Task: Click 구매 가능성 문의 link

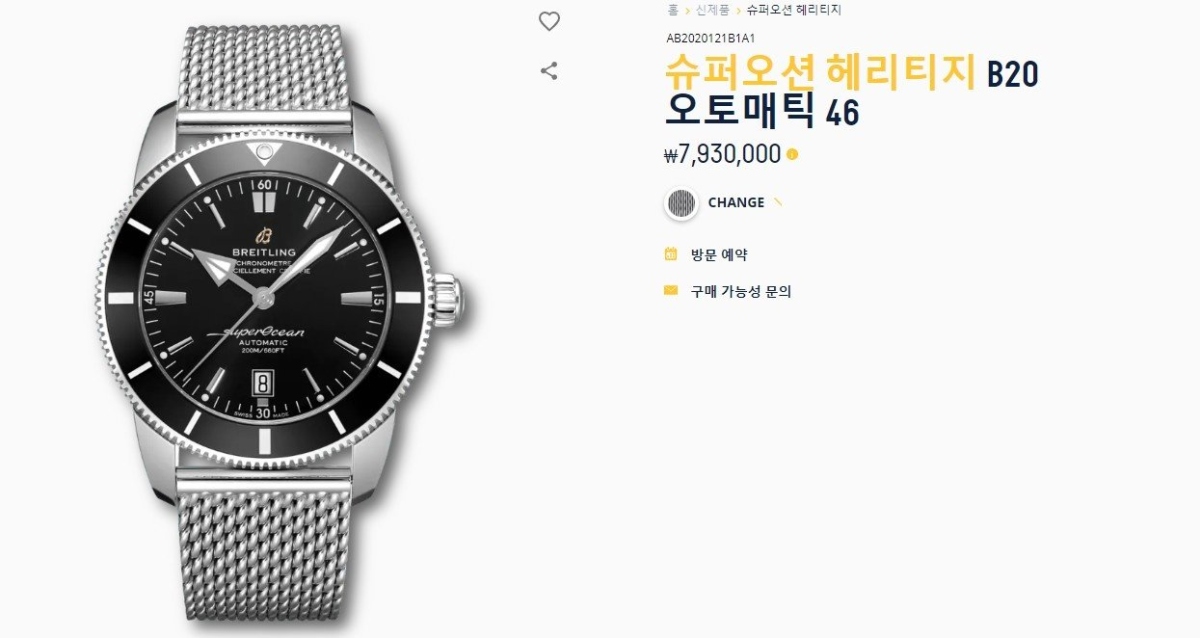Action: (x=741, y=292)
